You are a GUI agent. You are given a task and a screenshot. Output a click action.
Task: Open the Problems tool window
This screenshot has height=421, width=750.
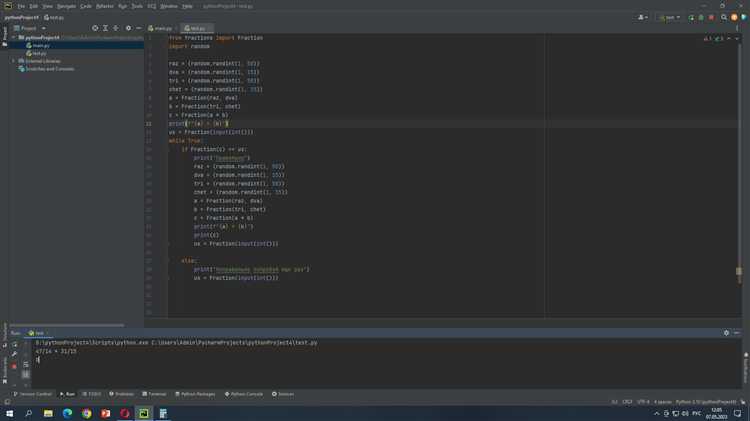pos(121,394)
